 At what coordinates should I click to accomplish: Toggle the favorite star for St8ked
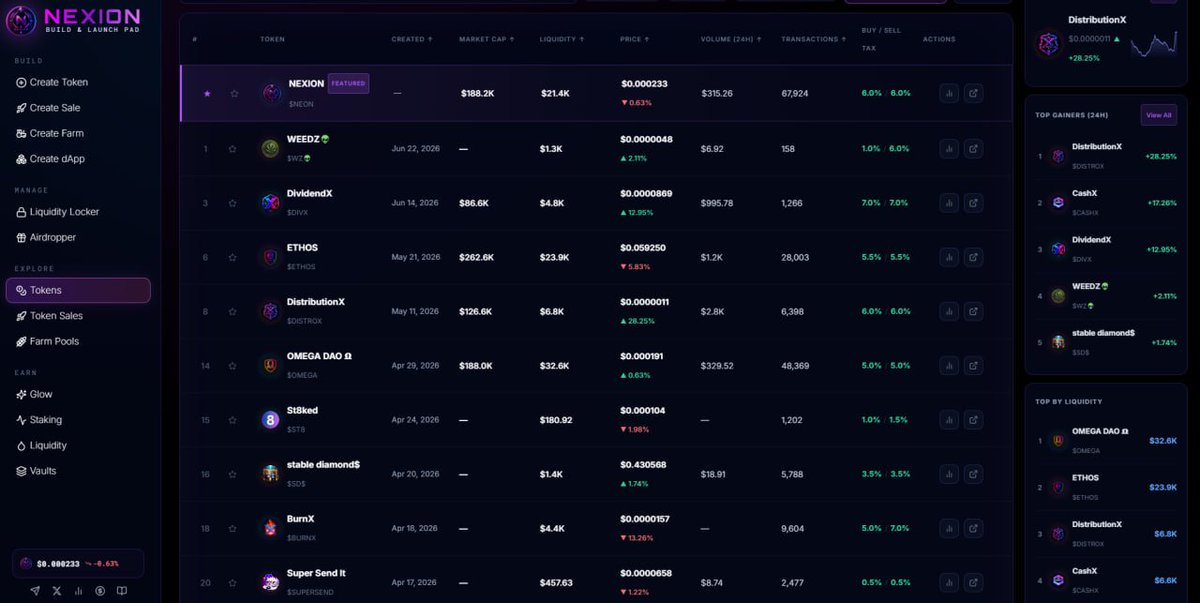click(232, 420)
